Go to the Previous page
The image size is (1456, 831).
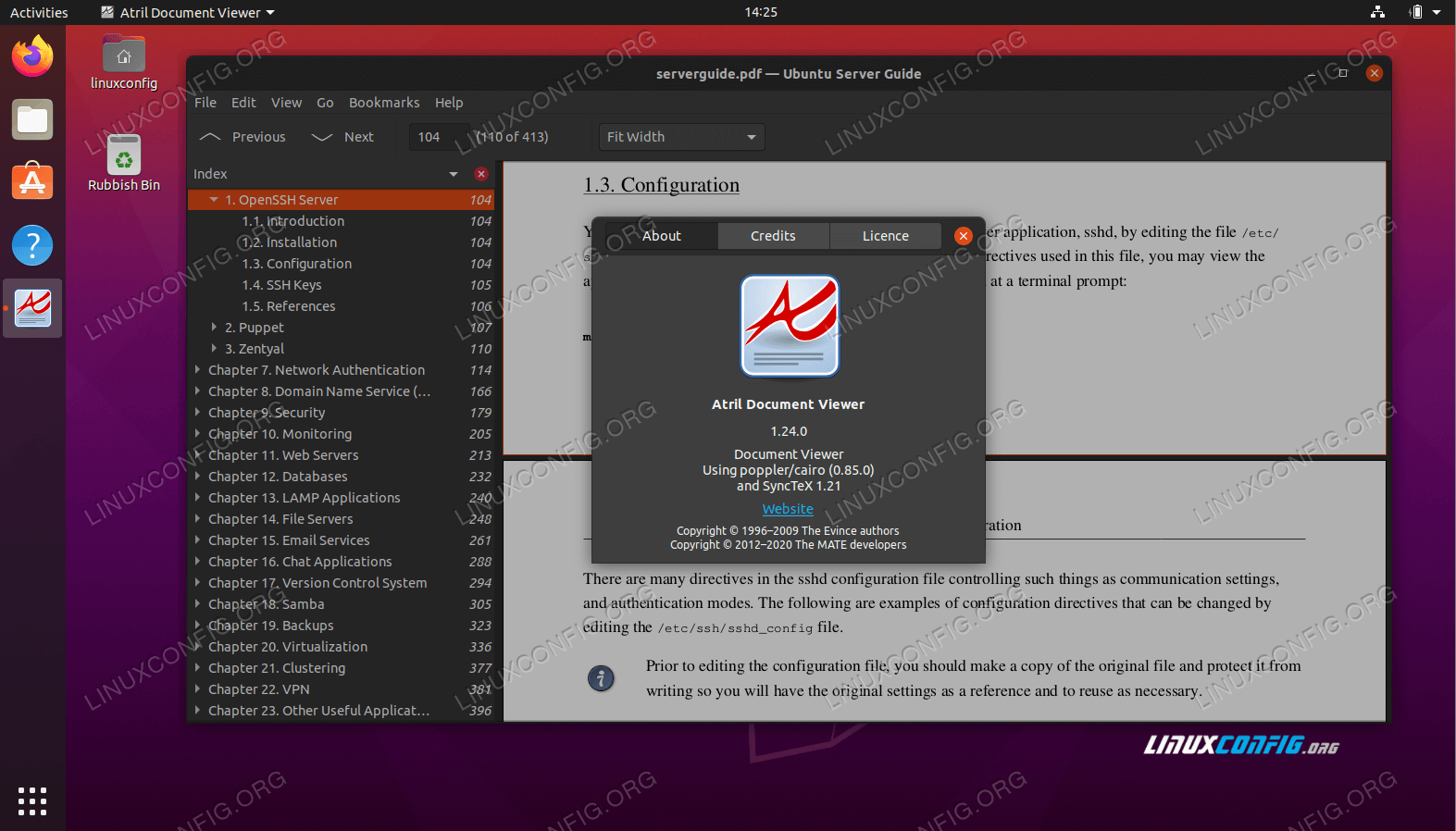[x=243, y=137]
